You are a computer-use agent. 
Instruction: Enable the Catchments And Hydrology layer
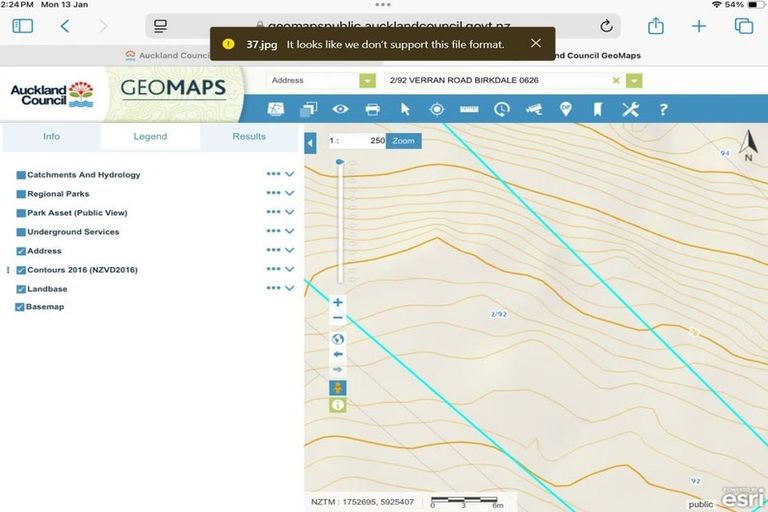[x=21, y=175]
